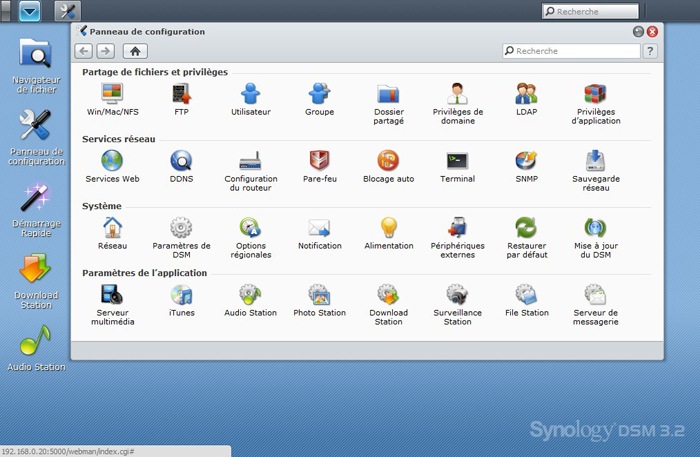The width and height of the screenshot is (700, 457).
Task: Open Mise à jour du DSM
Action: 596,237
